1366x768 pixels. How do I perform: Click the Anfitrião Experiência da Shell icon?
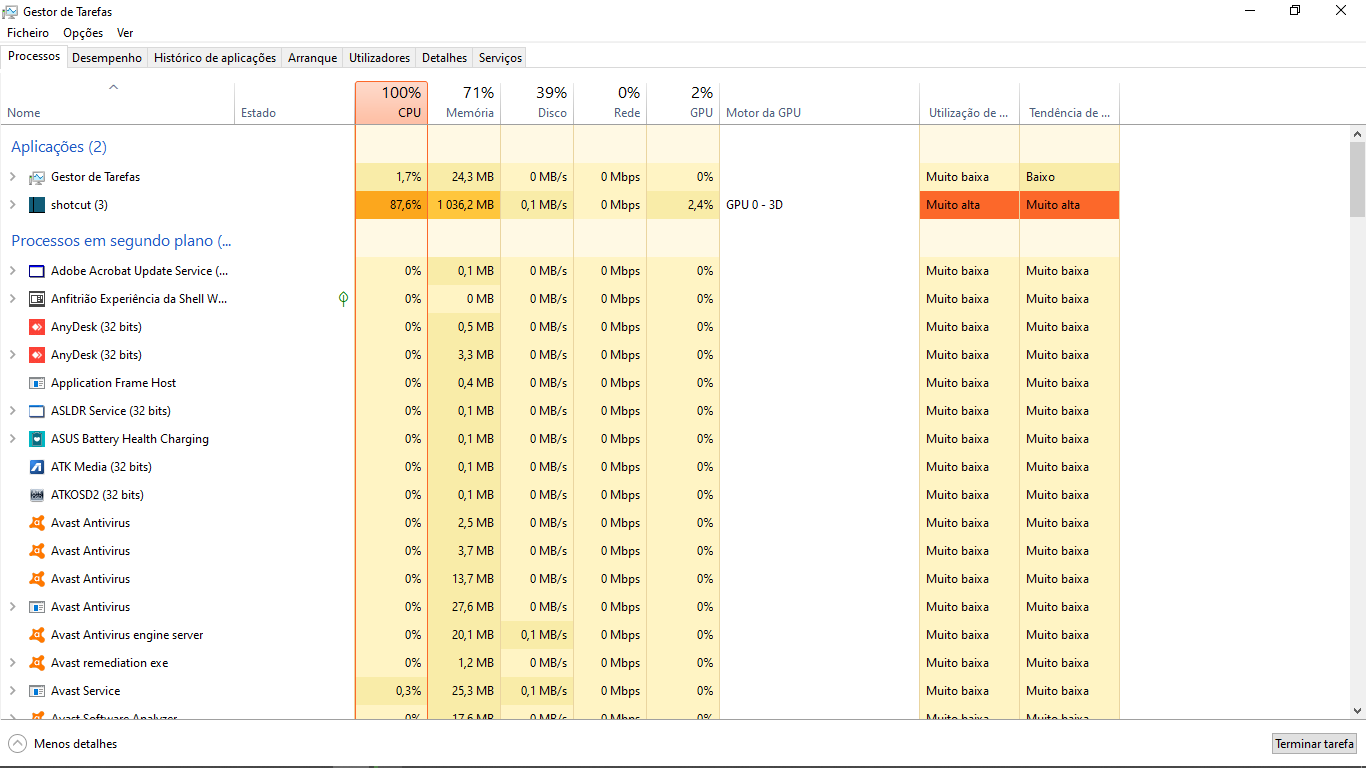[x=37, y=299]
